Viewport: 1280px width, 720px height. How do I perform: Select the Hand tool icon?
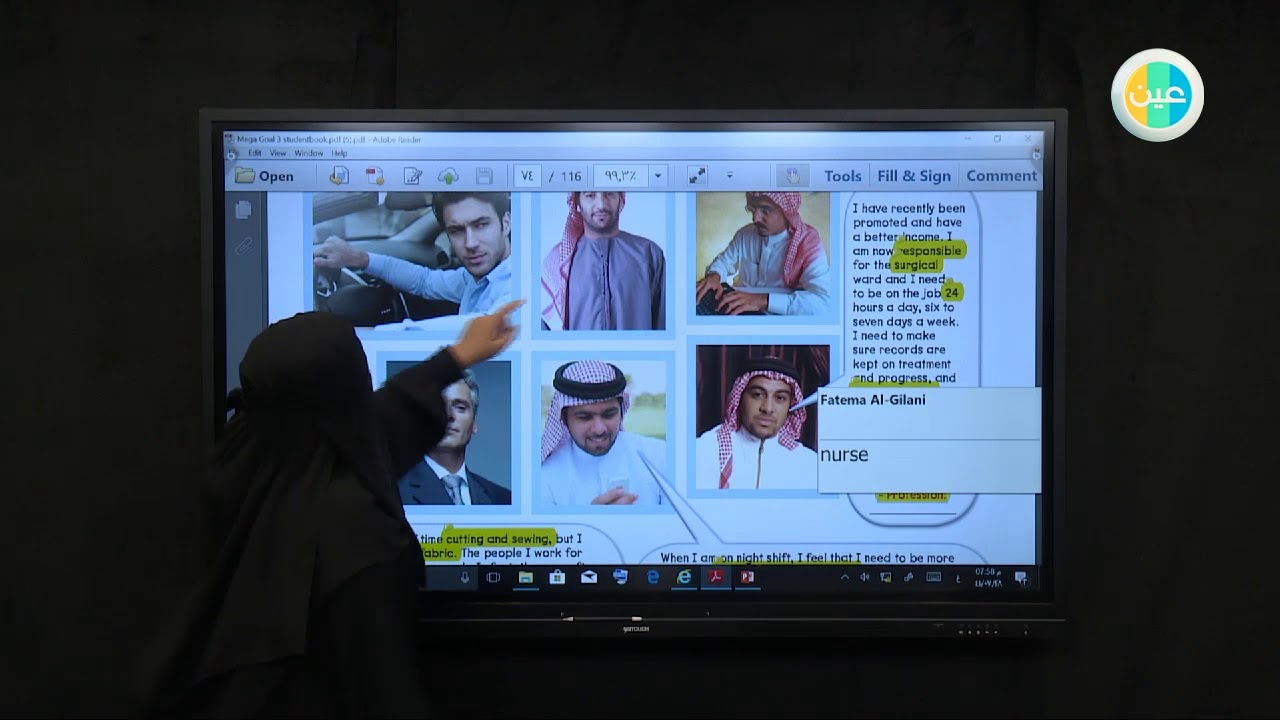click(x=792, y=176)
